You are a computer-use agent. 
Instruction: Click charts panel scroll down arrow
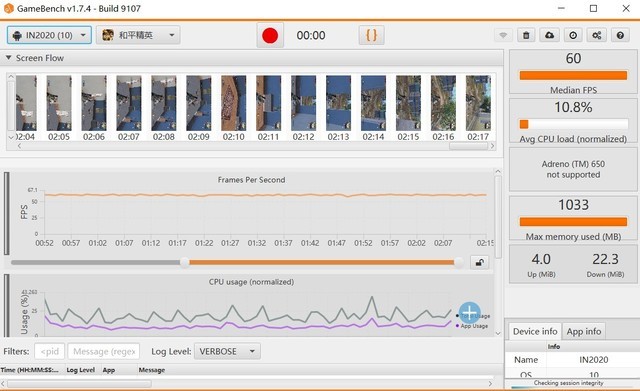coord(498,333)
